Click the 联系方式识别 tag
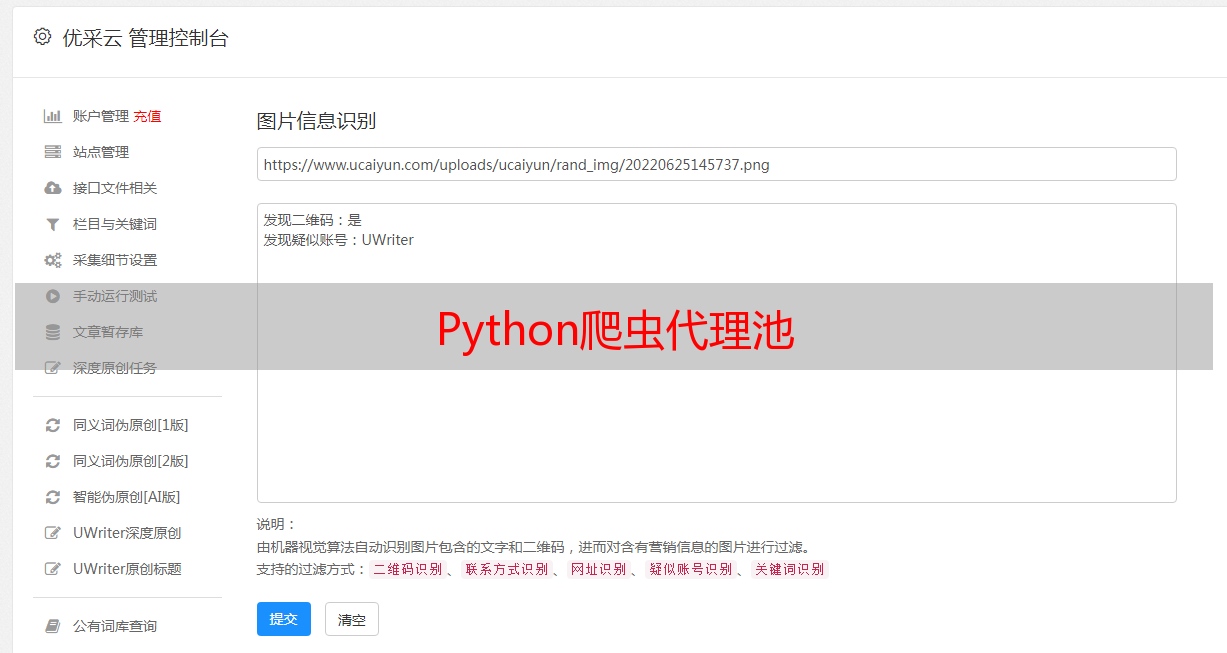 coord(506,569)
